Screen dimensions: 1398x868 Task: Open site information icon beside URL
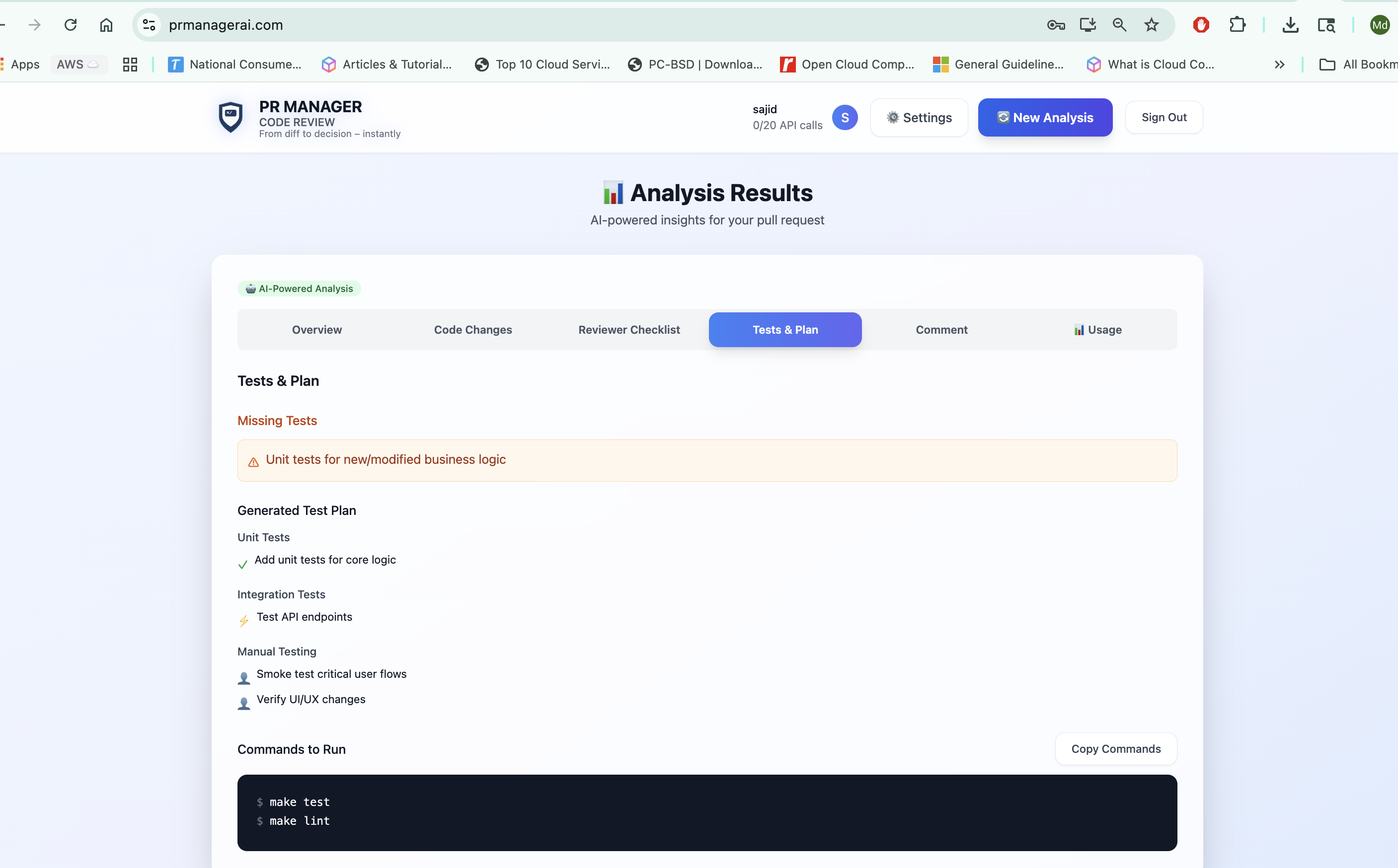pos(149,25)
